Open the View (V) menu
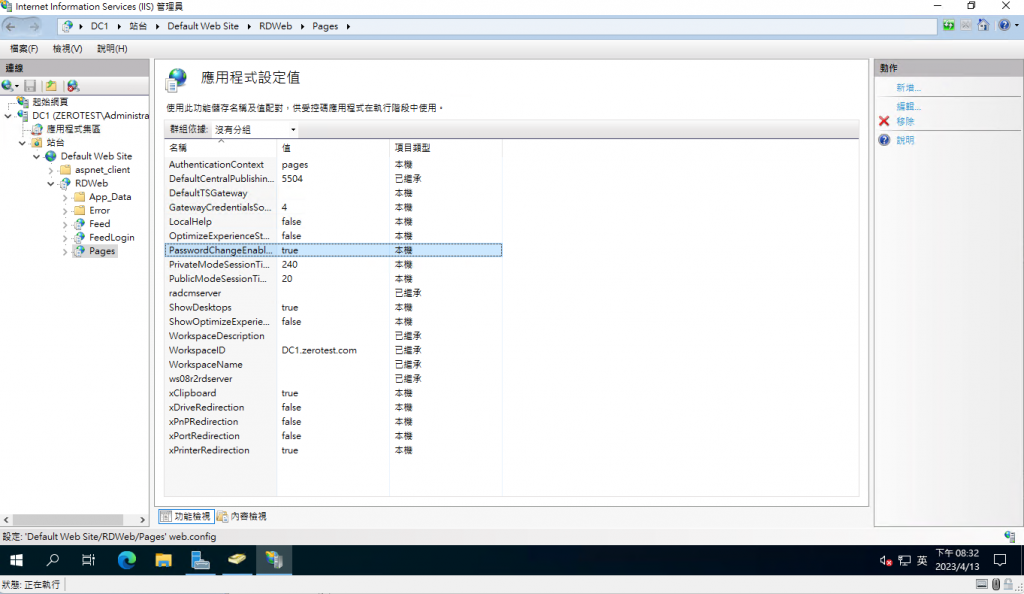This screenshot has width=1024, height=594. point(67,48)
